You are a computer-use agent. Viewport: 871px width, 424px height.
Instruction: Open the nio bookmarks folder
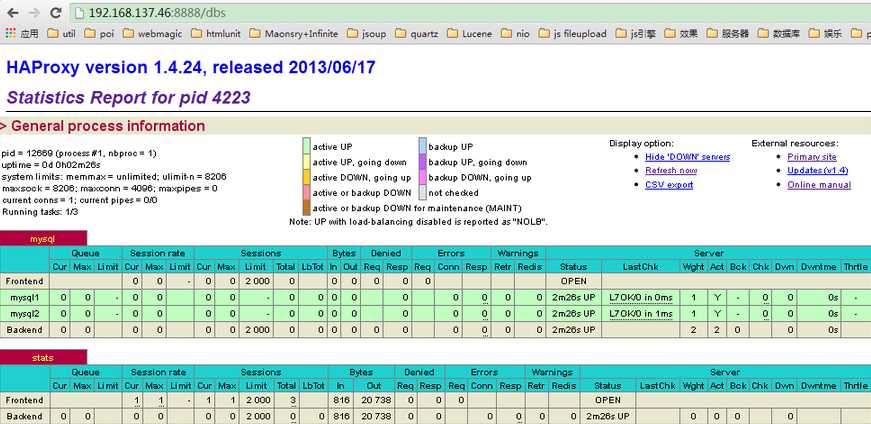tap(515, 33)
